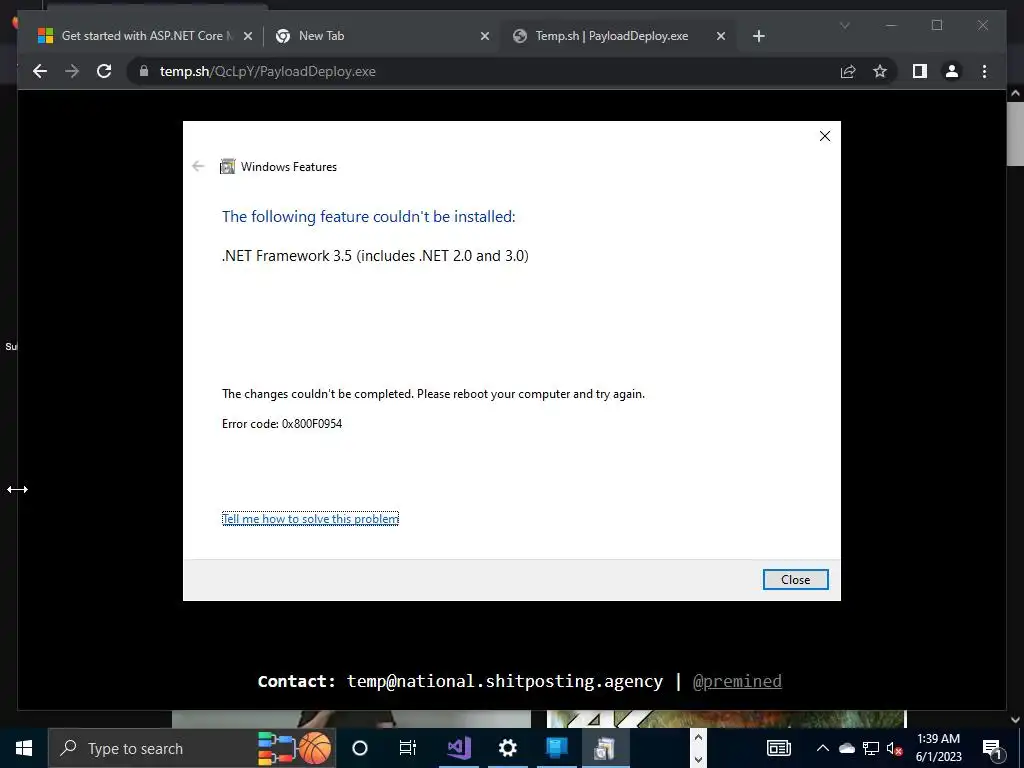The image size is (1024, 768).
Task: Open the @premined contact link
Action: (x=737, y=681)
